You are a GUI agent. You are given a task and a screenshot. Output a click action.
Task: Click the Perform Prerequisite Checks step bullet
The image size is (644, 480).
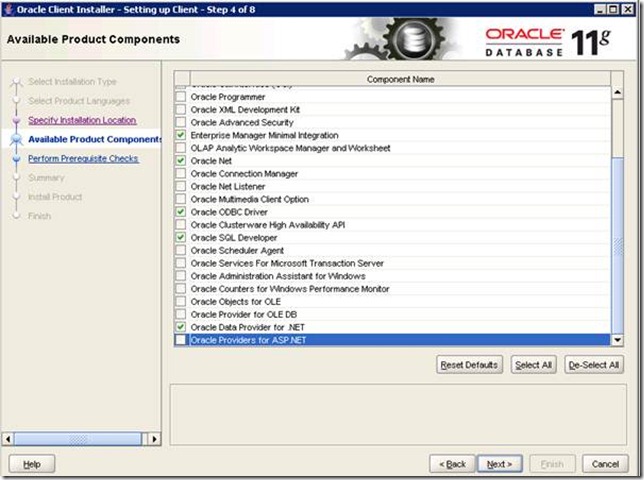pos(16,158)
